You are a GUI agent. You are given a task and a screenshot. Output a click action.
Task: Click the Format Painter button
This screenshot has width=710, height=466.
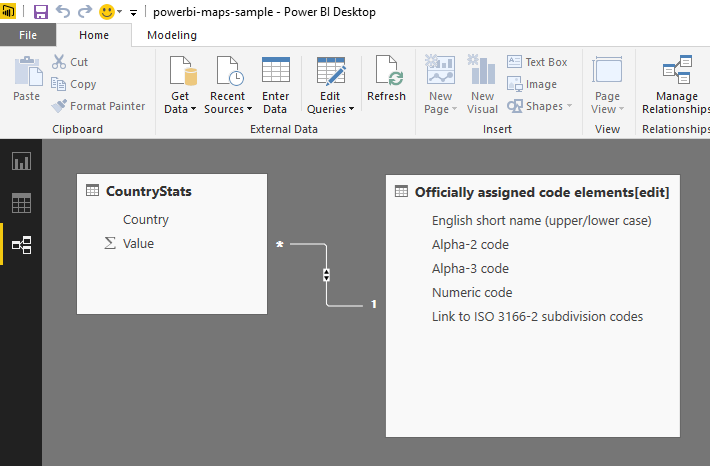click(98, 106)
